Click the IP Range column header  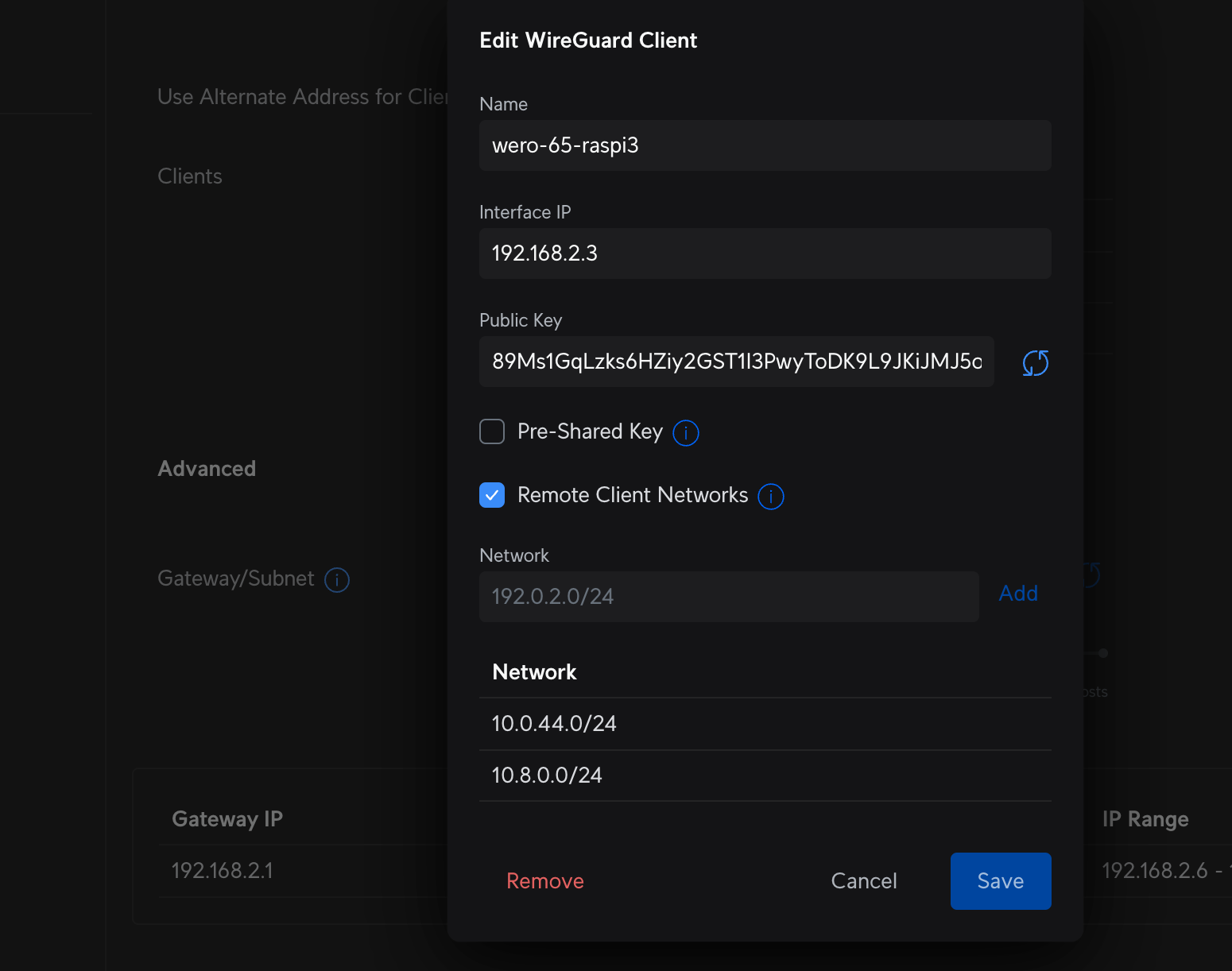1145,819
